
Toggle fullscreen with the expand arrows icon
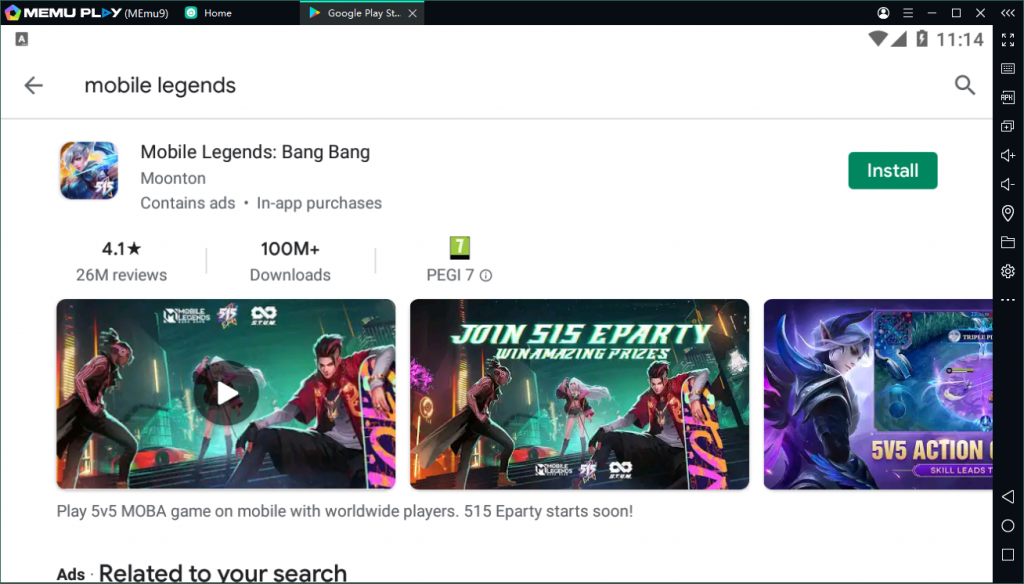1008,41
